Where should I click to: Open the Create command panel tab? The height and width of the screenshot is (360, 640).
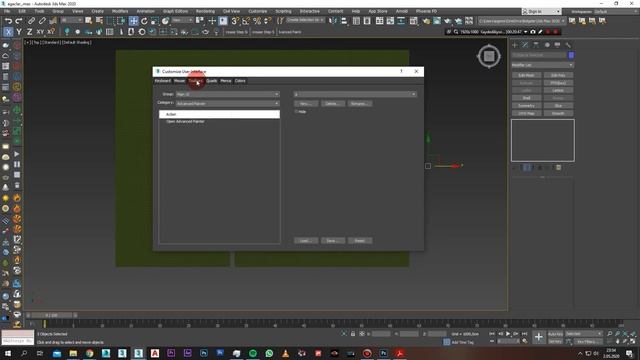[x=515, y=45]
